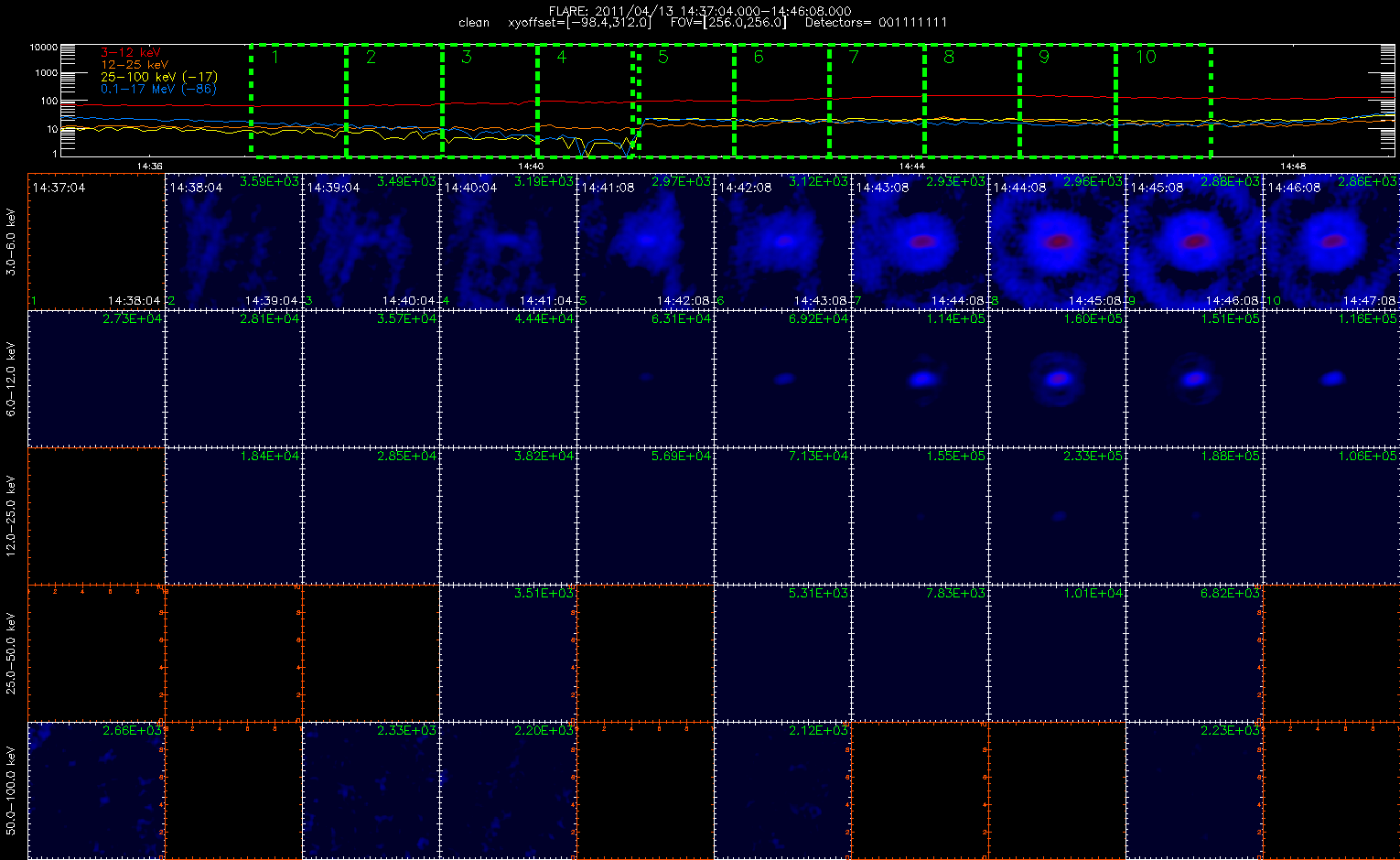Select interval marker 8 on the light curve
This screenshot has width=1400, height=860.
(949, 57)
